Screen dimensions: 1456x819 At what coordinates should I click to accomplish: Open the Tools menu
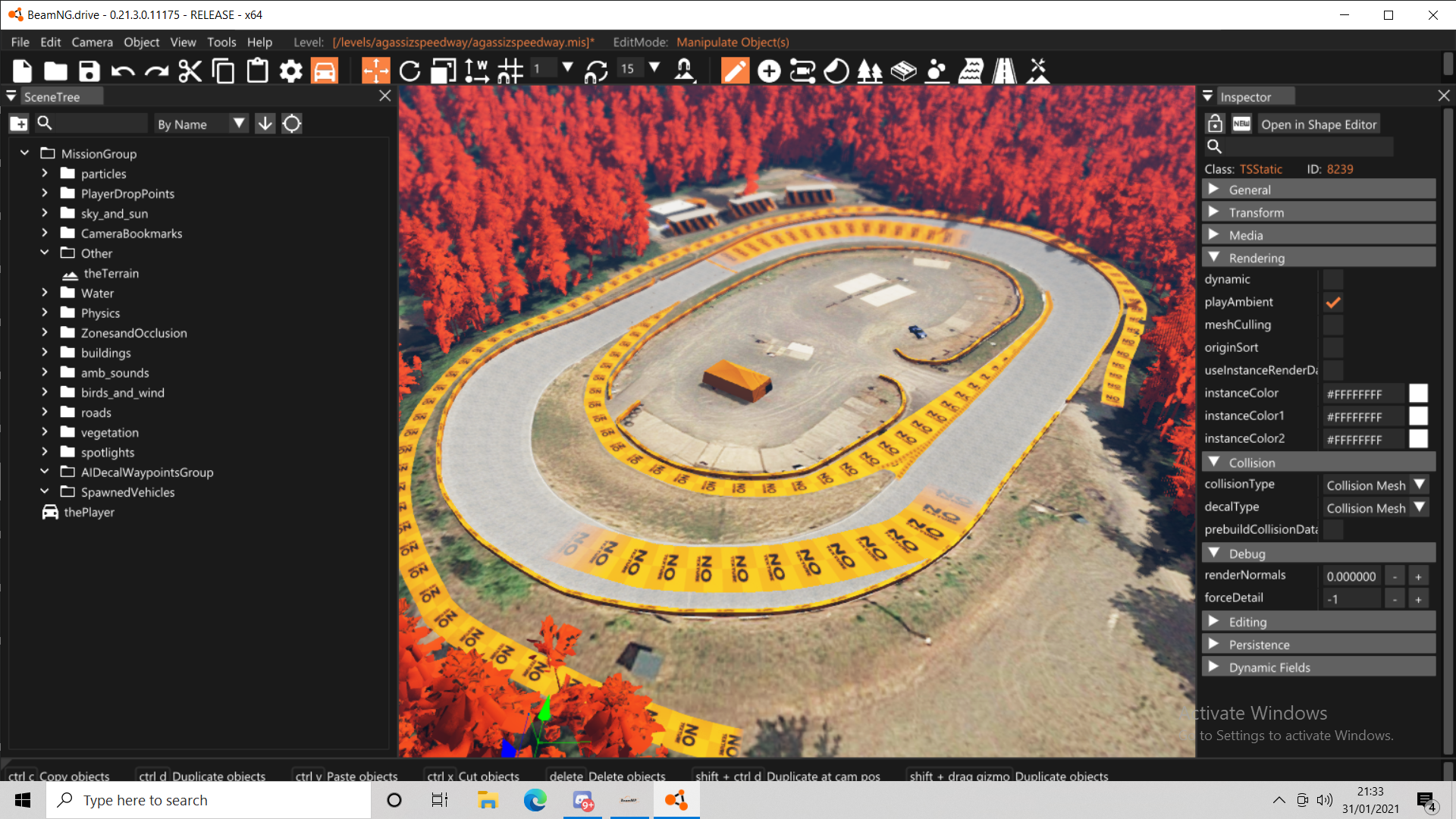click(x=221, y=42)
